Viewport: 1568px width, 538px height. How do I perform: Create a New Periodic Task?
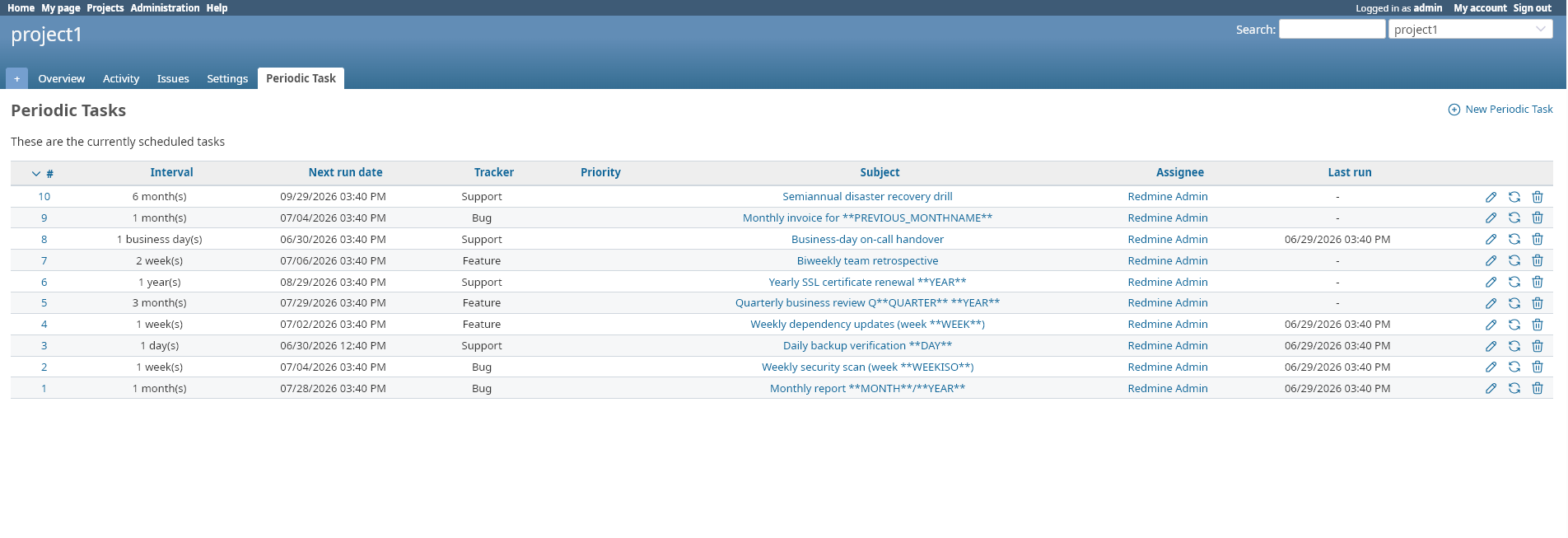pyautogui.click(x=1500, y=109)
